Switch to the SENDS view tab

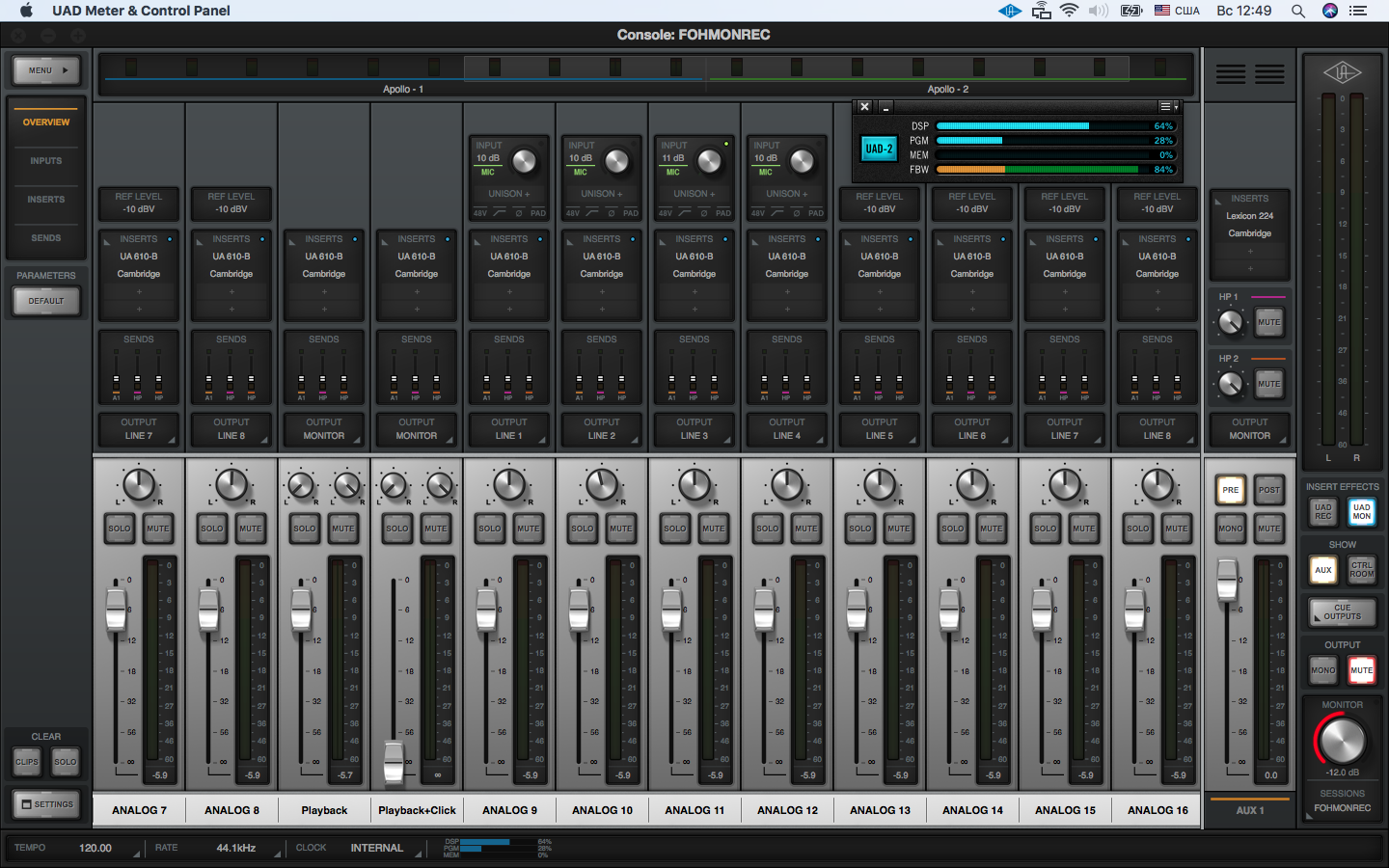point(46,238)
